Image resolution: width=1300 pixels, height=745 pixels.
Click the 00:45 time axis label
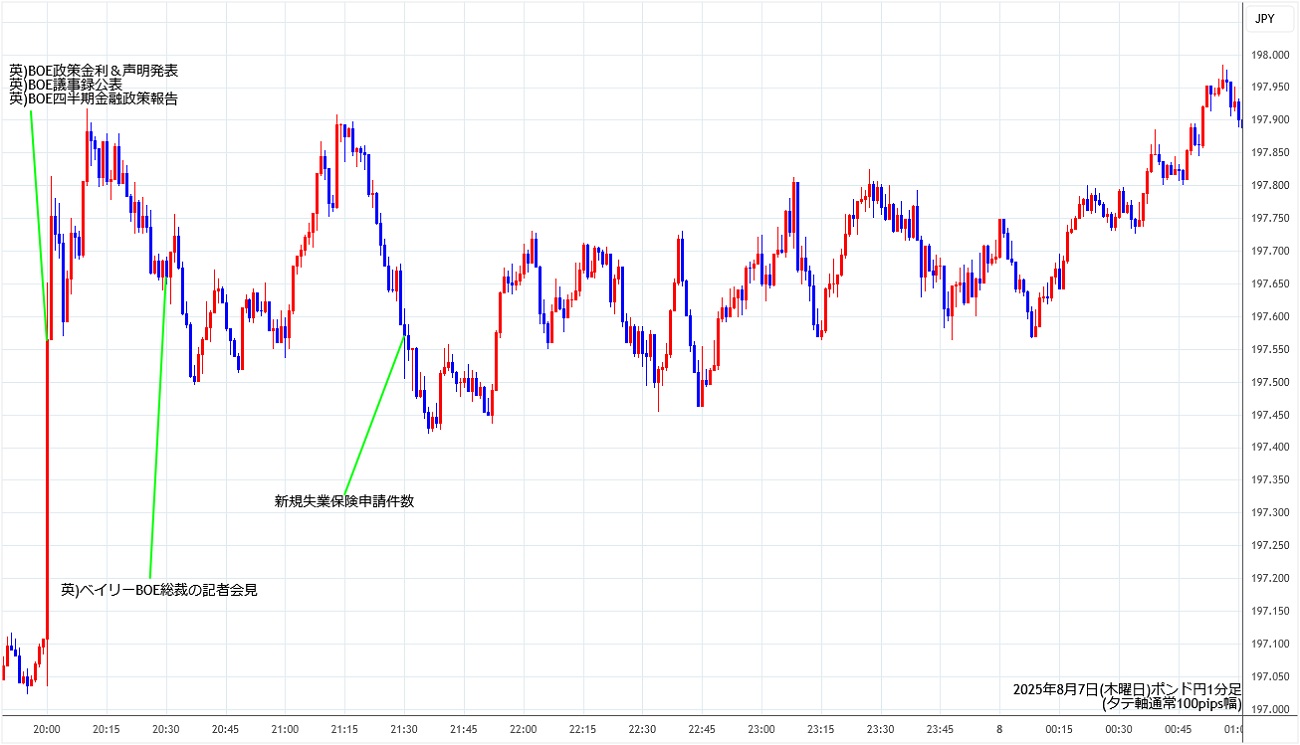(x=1178, y=729)
